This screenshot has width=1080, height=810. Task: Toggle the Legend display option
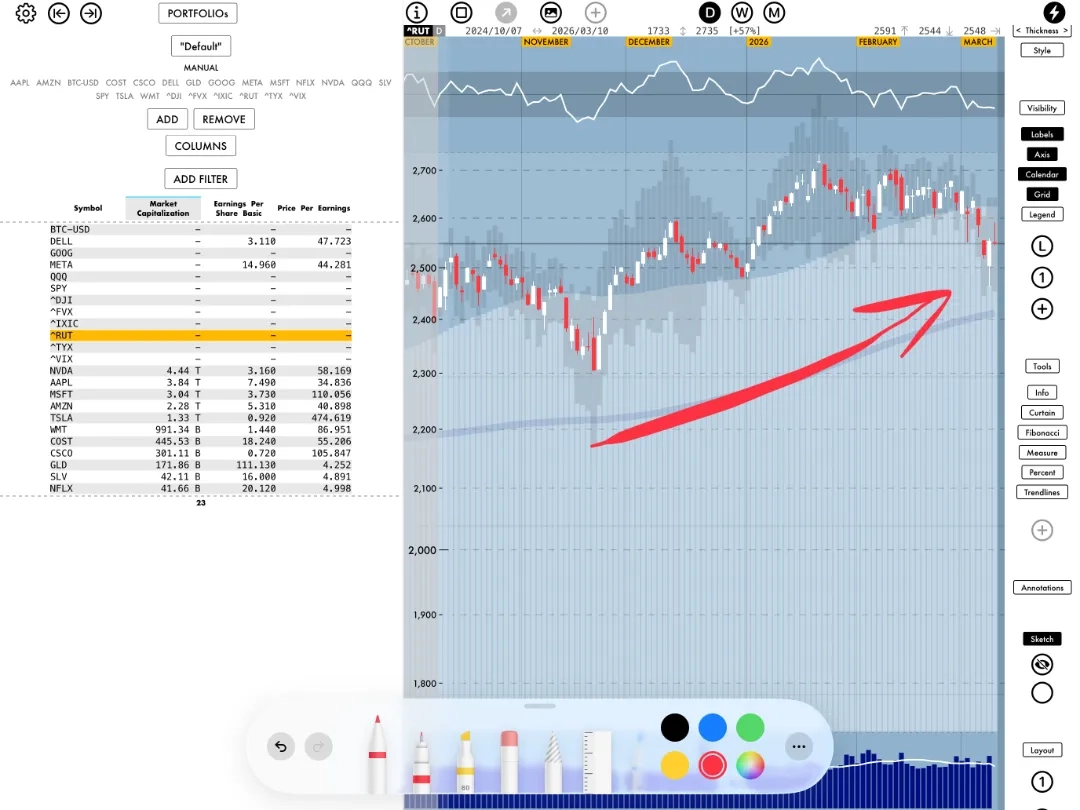click(1042, 214)
